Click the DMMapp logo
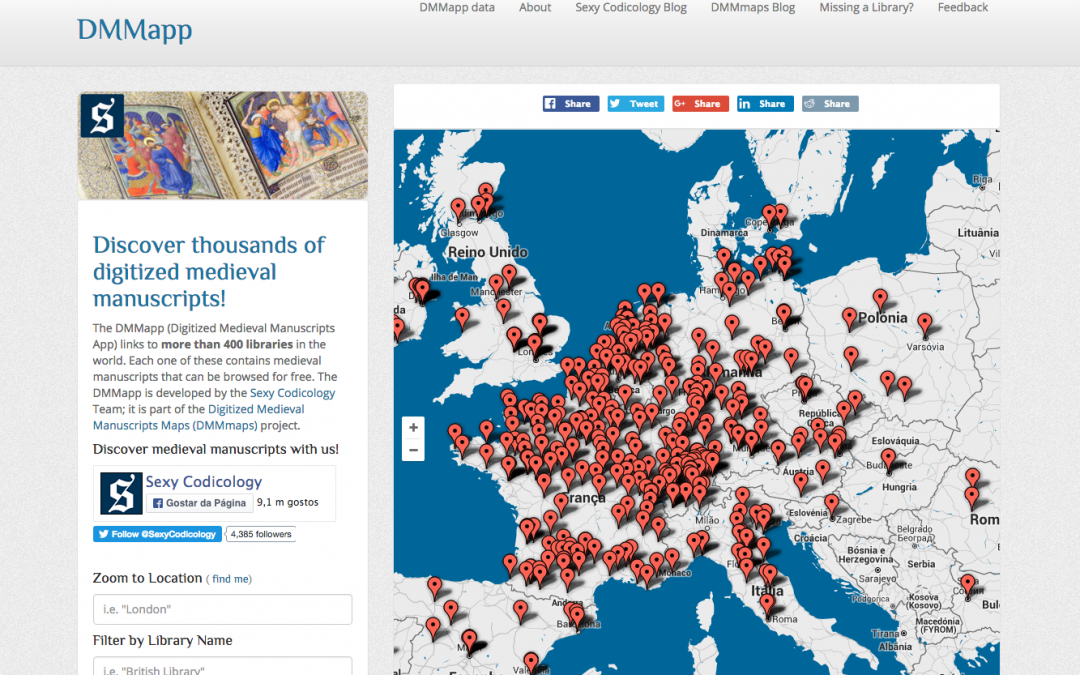Image resolution: width=1080 pixels, height=675 pixels. click(x=134, y=30)
